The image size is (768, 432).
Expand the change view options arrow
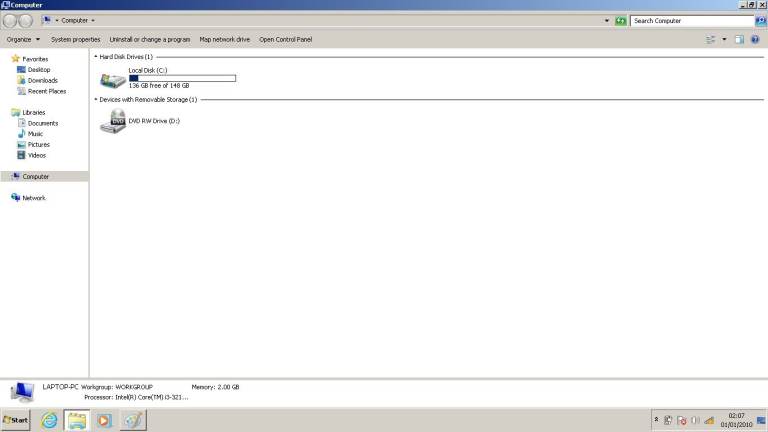coord(724,39)
